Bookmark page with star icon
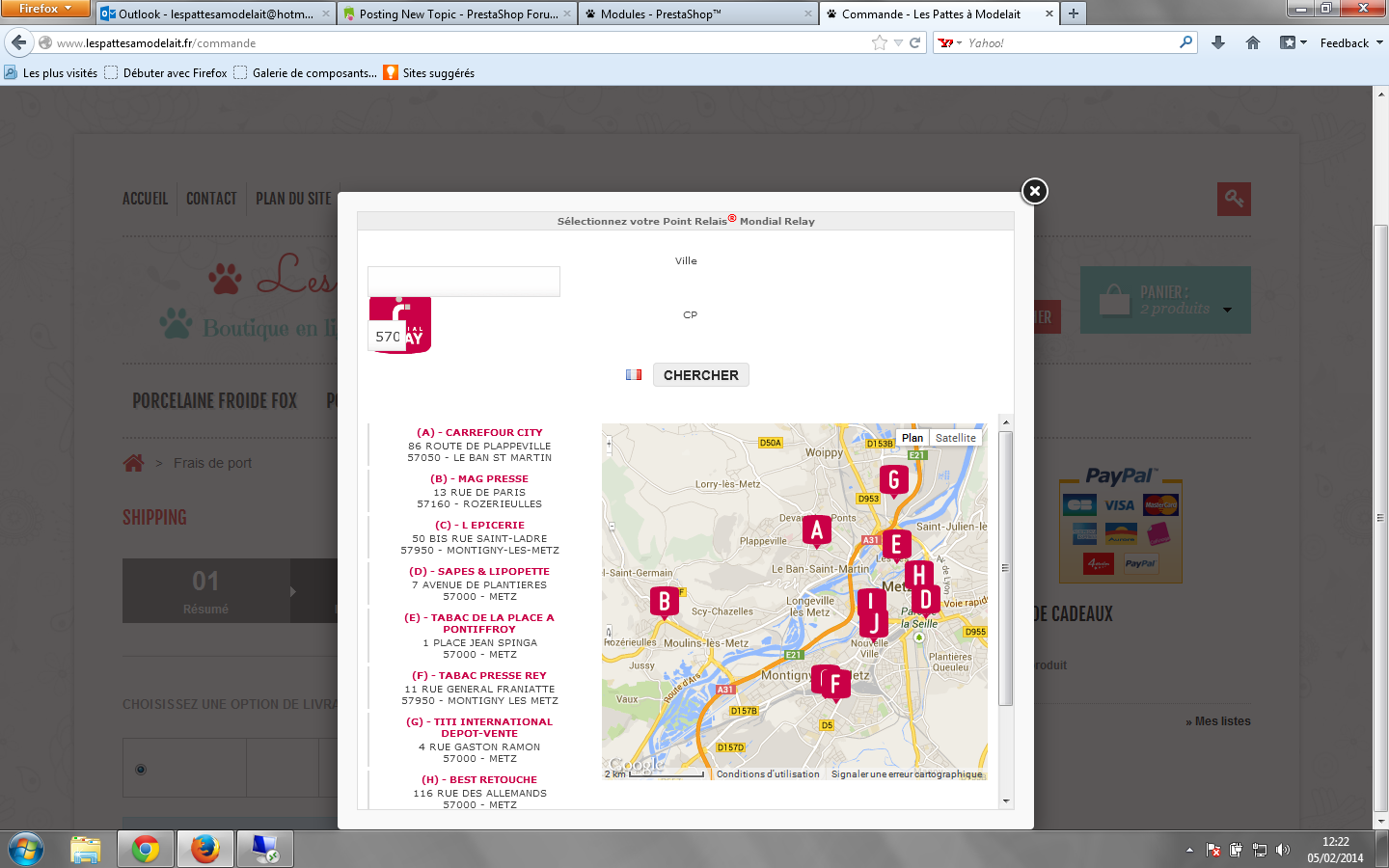Image resolution: width=1389 pixels, height=868 pixels. pyautogui.click(x=879, y=43)
